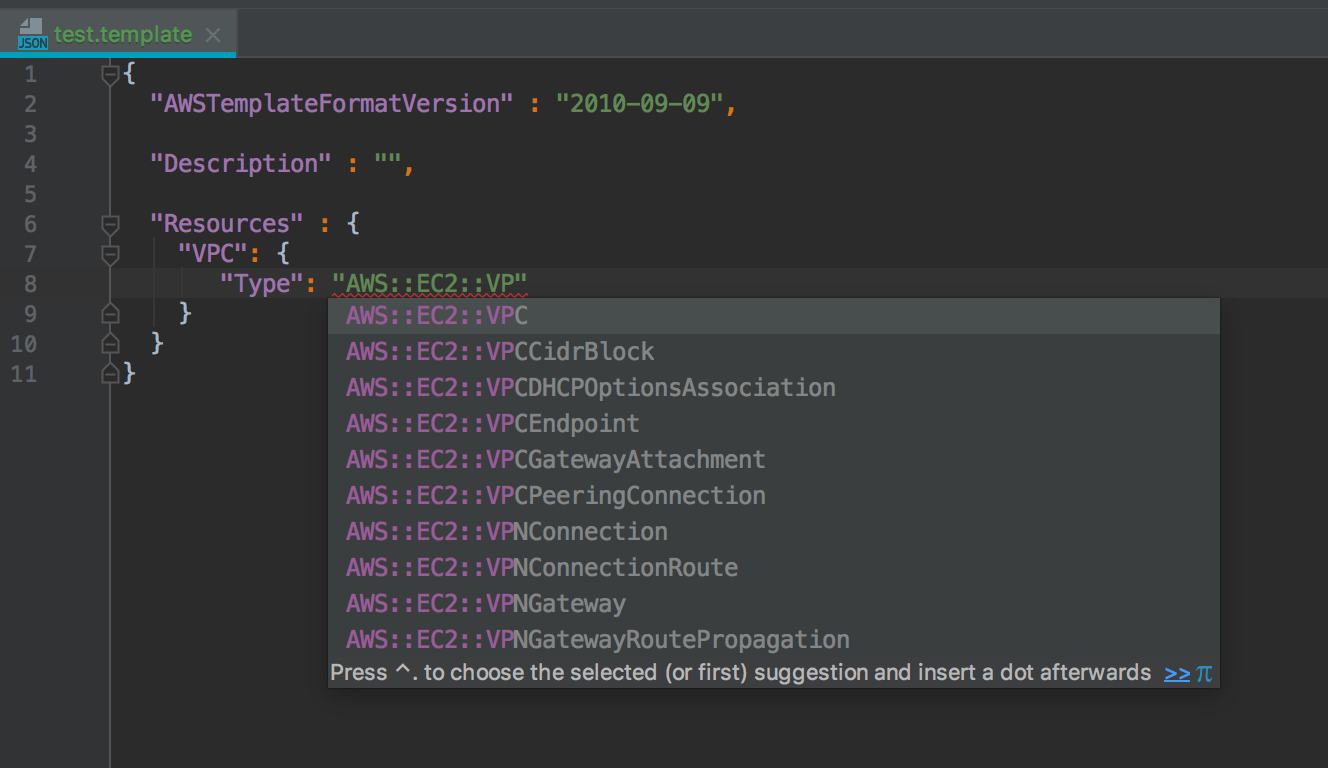Click fold end marker on line 9
Viewport: 1328px width, 768px height.
110,314
